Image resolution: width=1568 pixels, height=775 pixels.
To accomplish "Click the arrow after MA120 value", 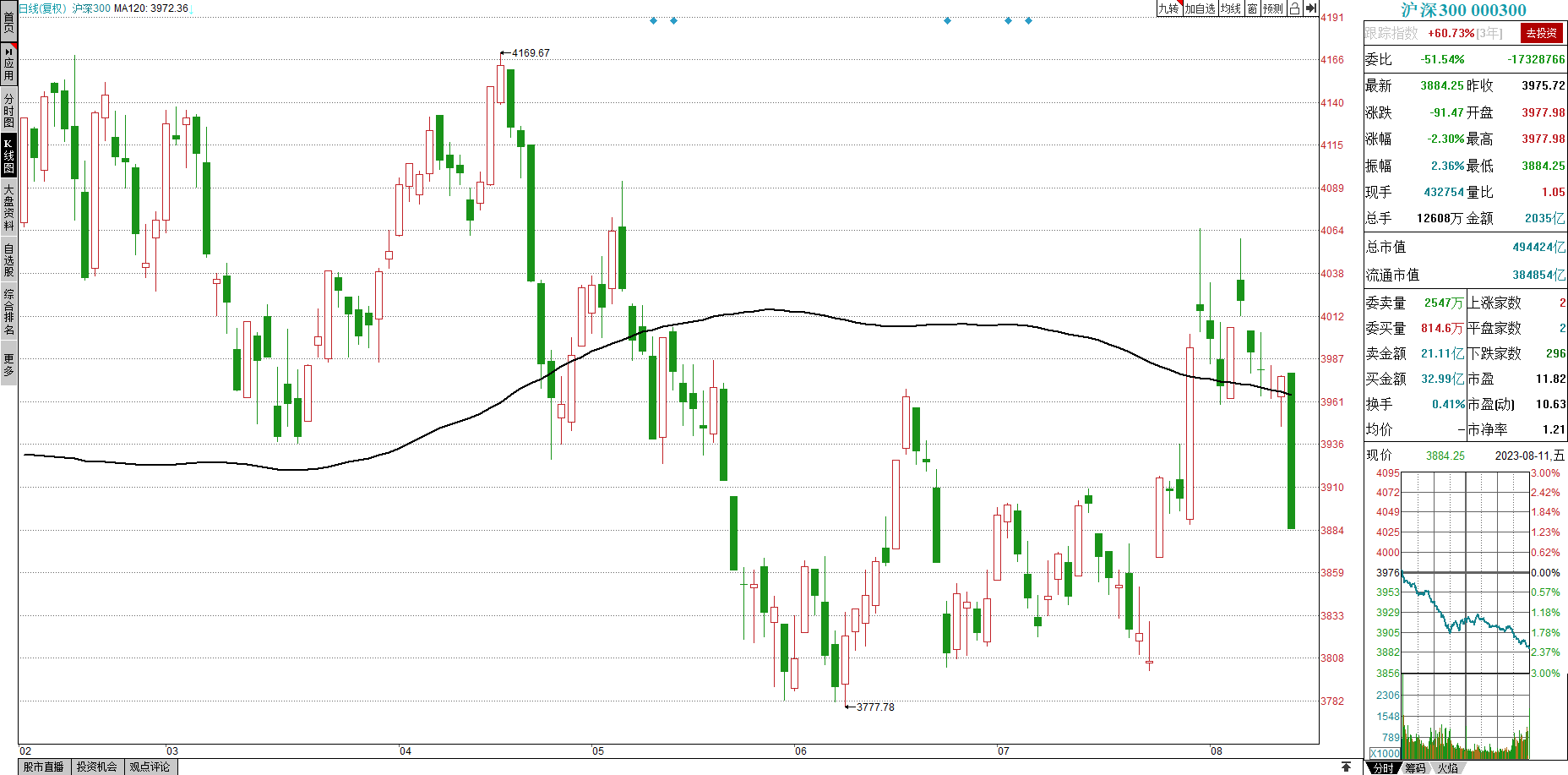I will pyautogui.click(x=192, y=8).
